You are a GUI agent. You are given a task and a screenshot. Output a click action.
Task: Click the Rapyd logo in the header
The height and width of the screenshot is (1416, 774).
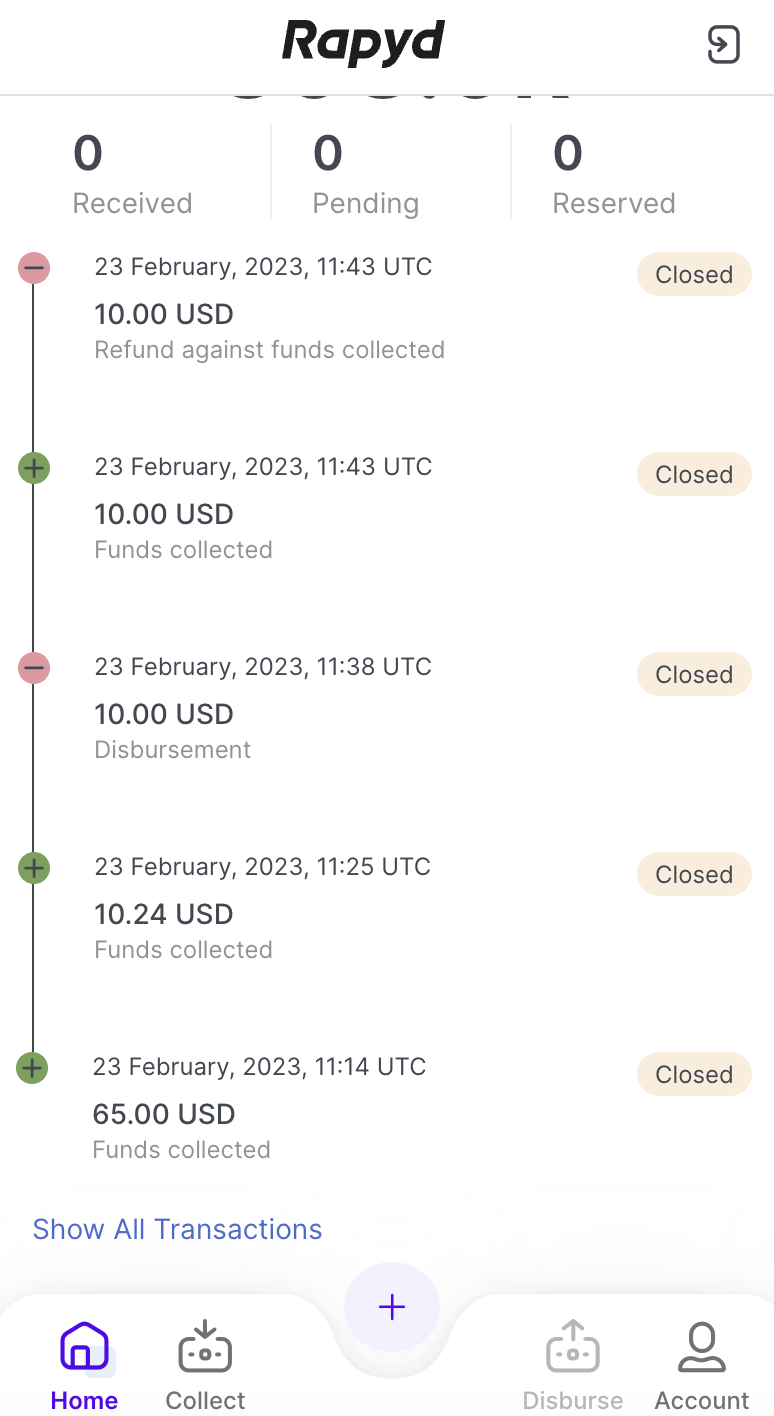[x=364, y=44]
